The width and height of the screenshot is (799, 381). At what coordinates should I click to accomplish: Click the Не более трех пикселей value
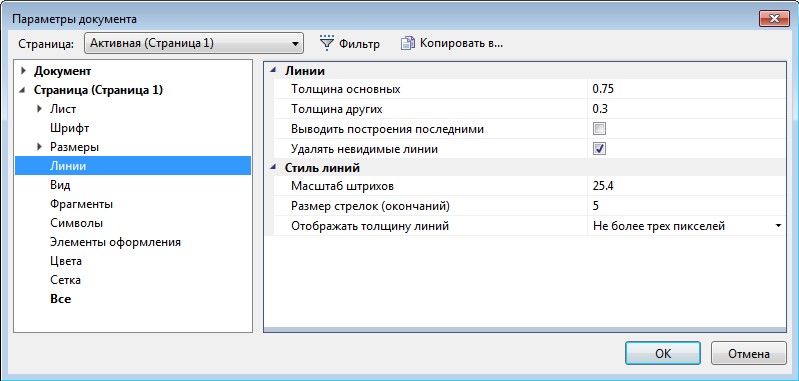(658, 226)
